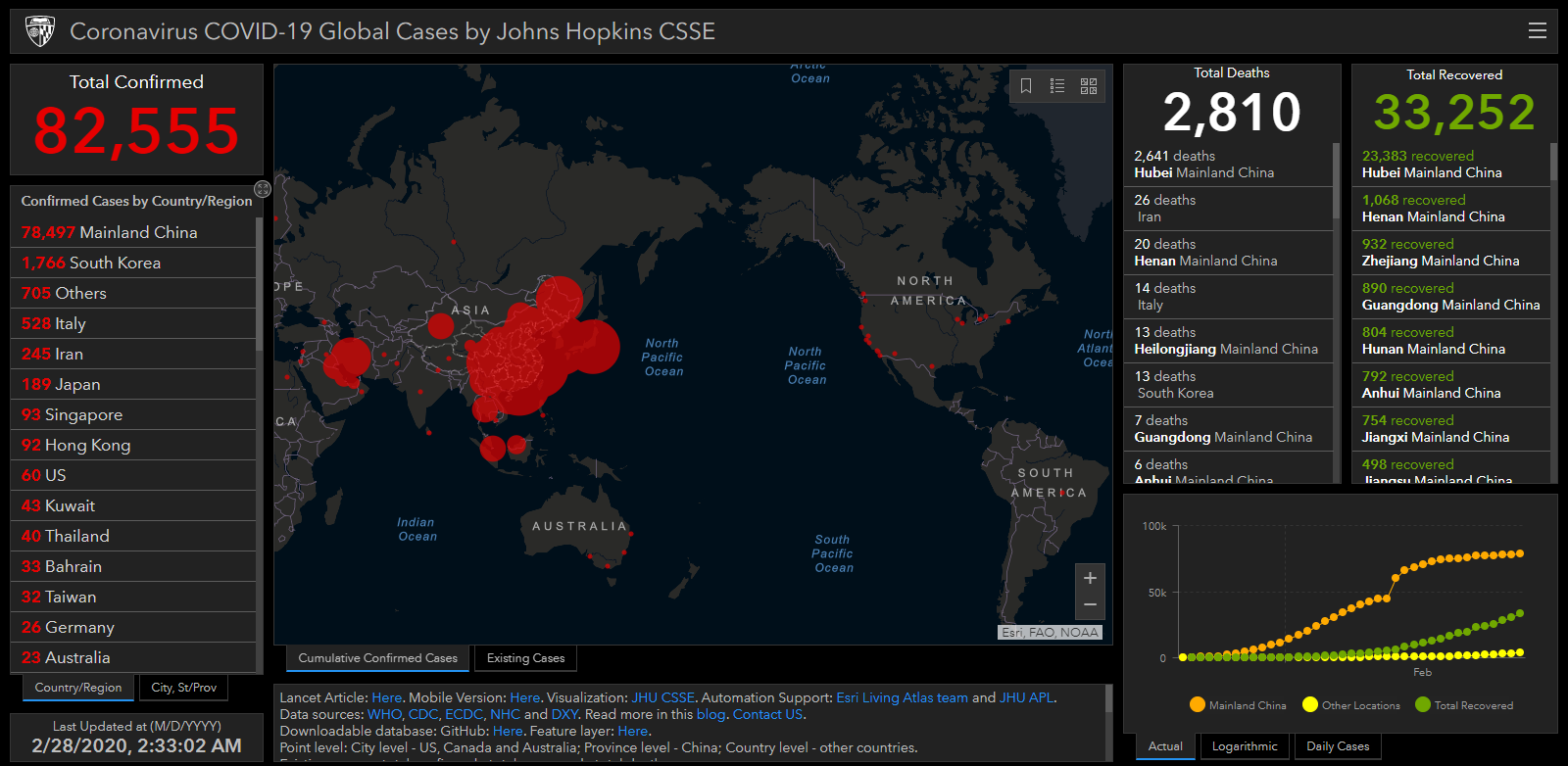Show the Actual chart tab
This screenshot has width=1568, height=766.
click(x=1165, y=746)
